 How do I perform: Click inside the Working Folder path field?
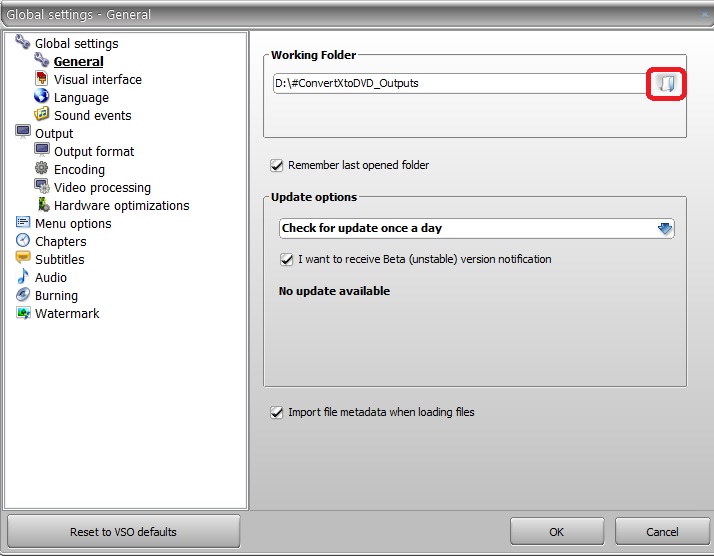pyautogui.click(x=460, y=83)
